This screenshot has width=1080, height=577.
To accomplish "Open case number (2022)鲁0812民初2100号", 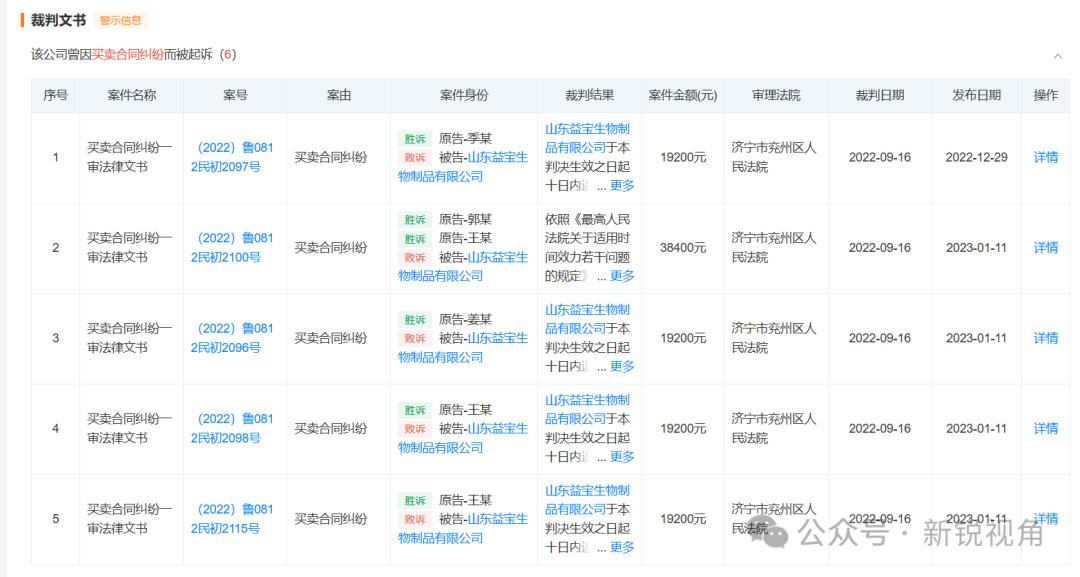I will click(232, 247).
